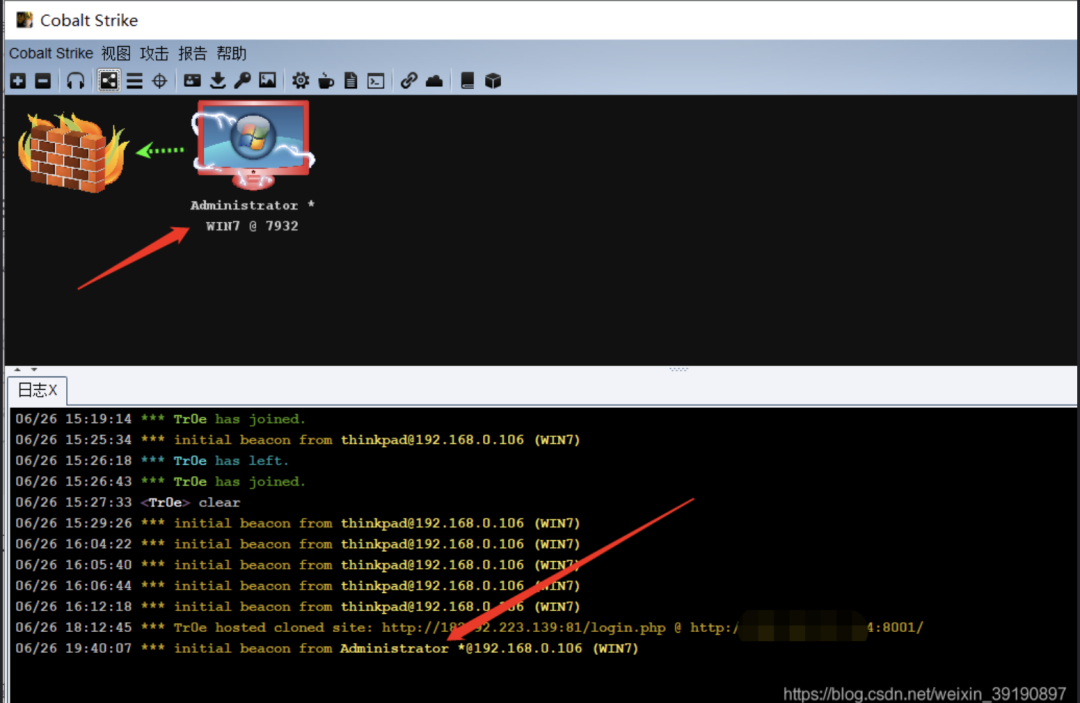Click the 18:12:45 hosted cloned site log line
Screen dimensions: 1080x703
[469, 627]
